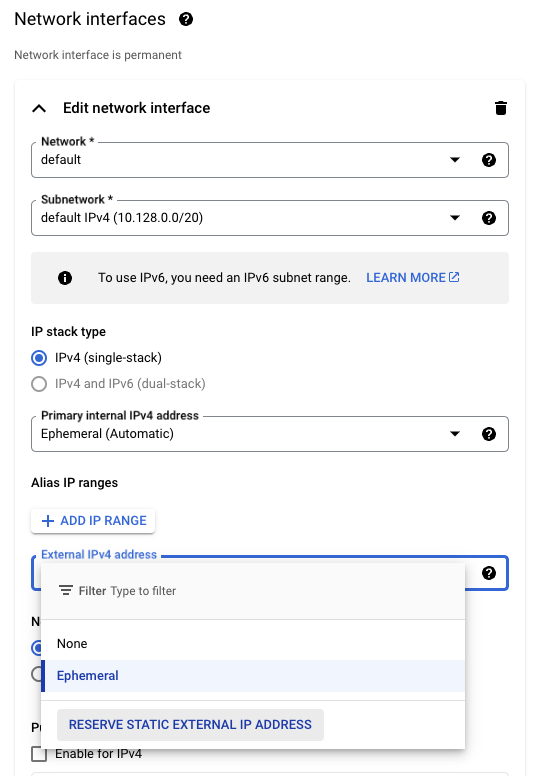Screen dimensions: 539x776
Task: Choose None in the external address list
Action: coord(253,643)
